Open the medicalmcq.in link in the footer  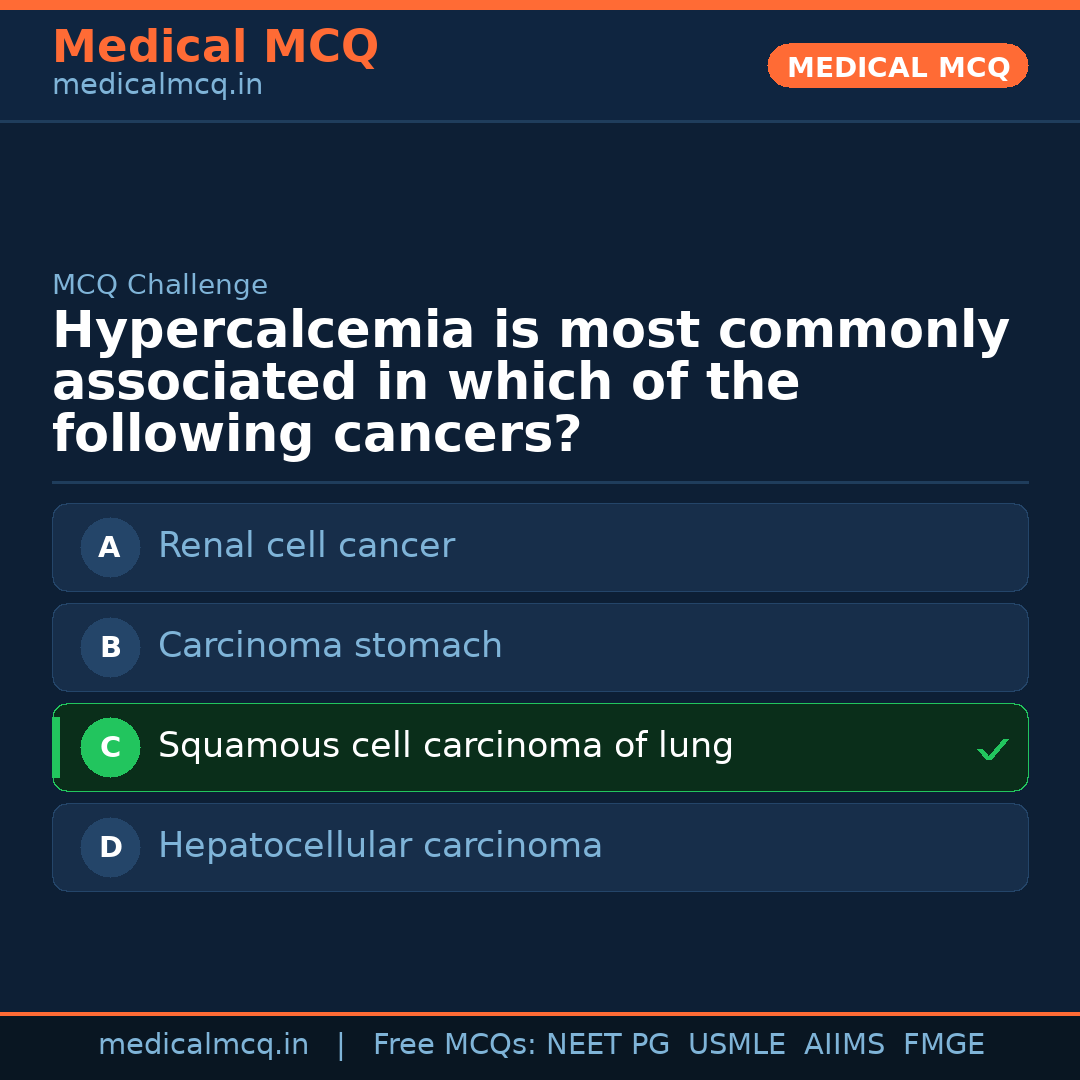(x=203, y=1045)
